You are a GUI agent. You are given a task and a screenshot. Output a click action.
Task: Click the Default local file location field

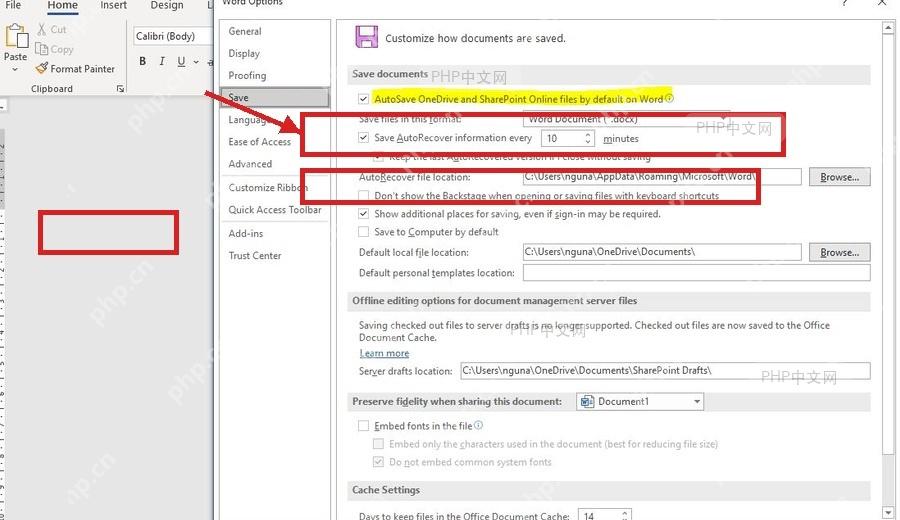(x=662, y=252)
